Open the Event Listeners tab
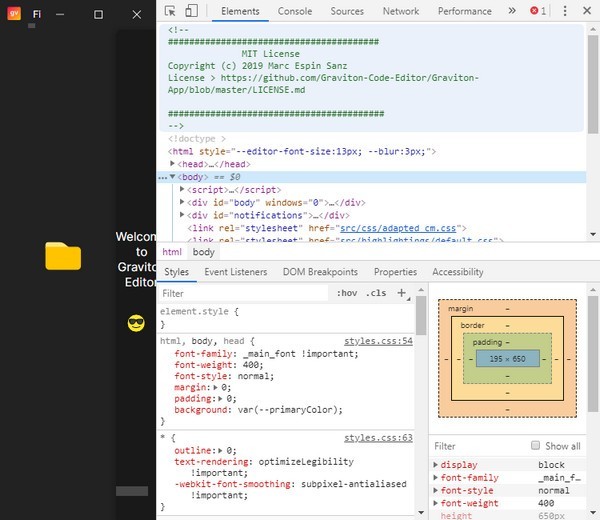Viewport: 600px width, 520px height. [x=235, y=272]
